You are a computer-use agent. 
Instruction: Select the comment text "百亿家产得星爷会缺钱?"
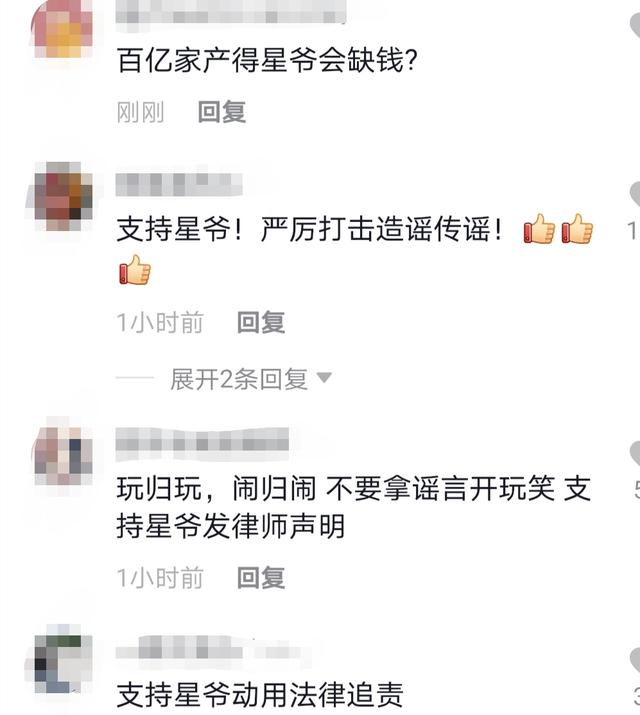pos(268,60)
